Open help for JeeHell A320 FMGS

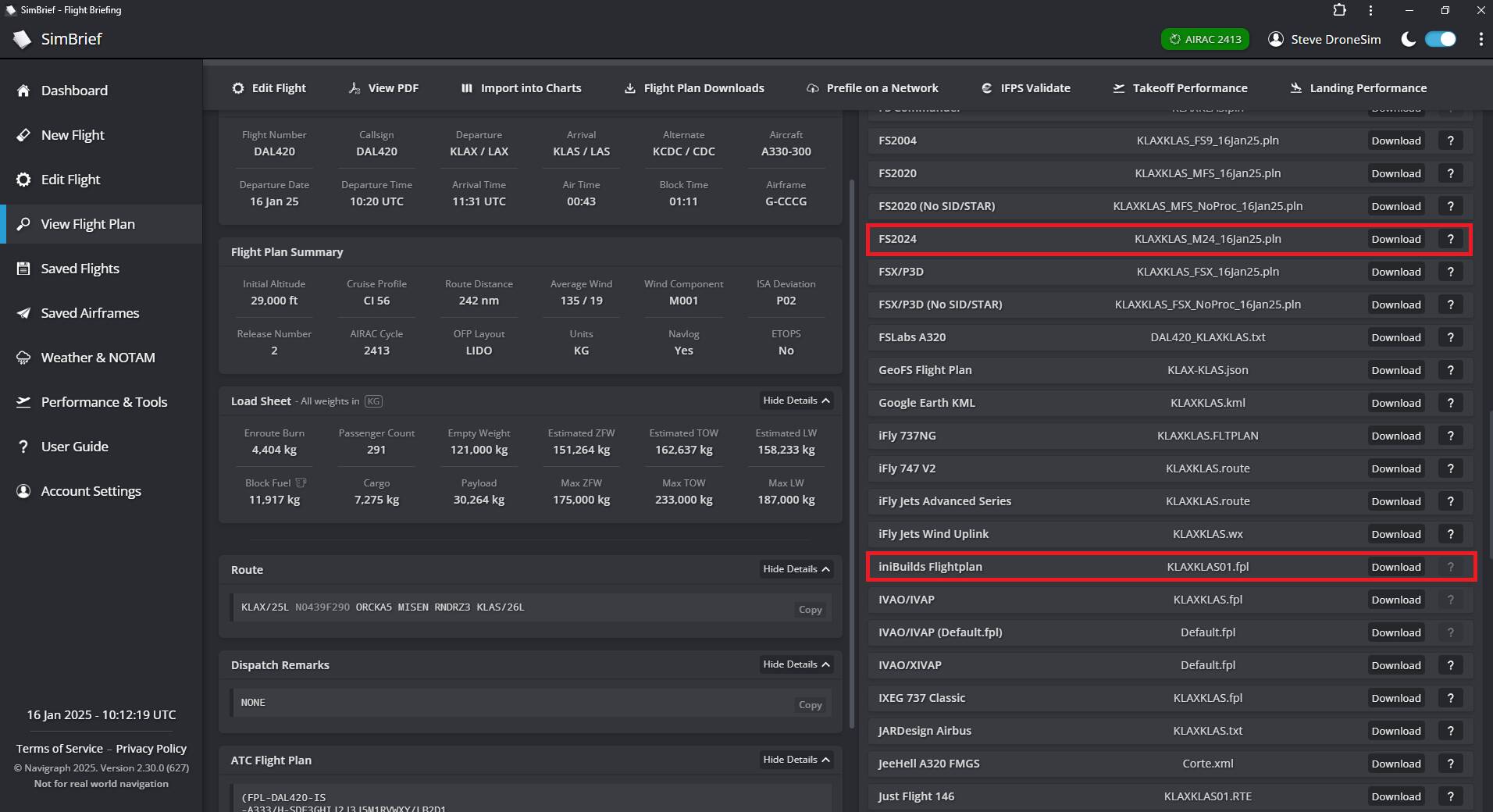[x=1450, y=764]
